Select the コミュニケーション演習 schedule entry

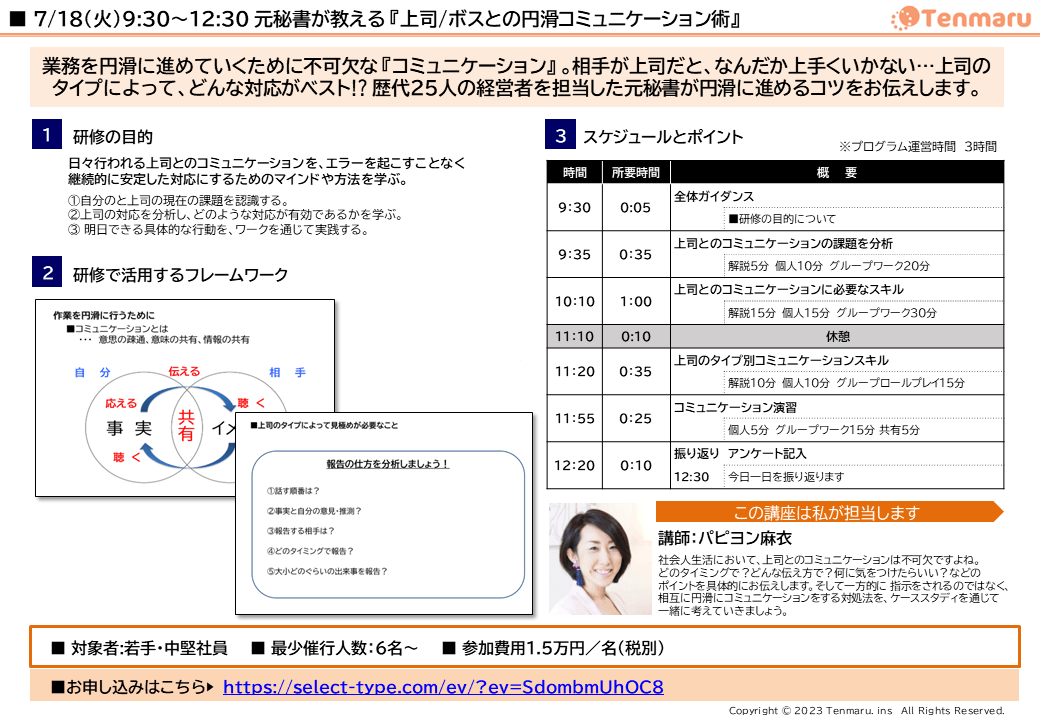coord(736,407)
